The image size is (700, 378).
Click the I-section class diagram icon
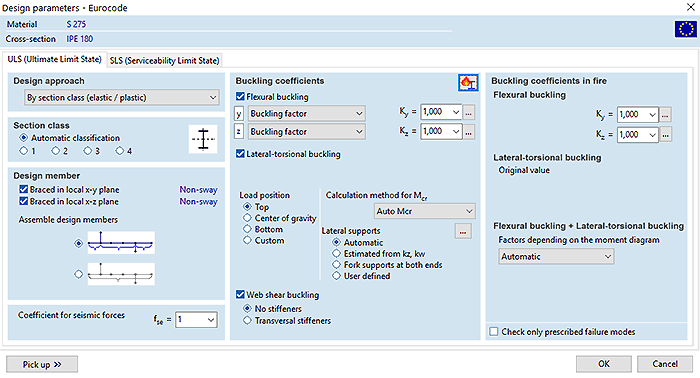(x=203, y=139)
